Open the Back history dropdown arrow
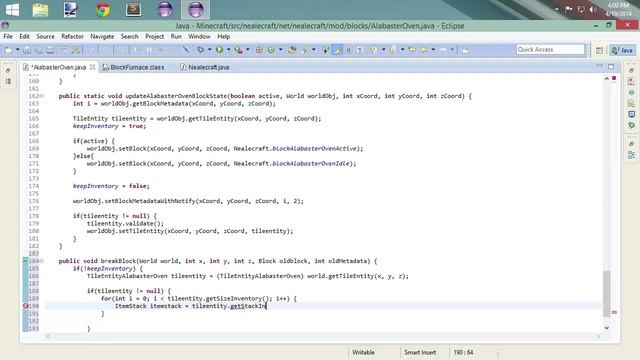640x360 pixels. [433, 50]
